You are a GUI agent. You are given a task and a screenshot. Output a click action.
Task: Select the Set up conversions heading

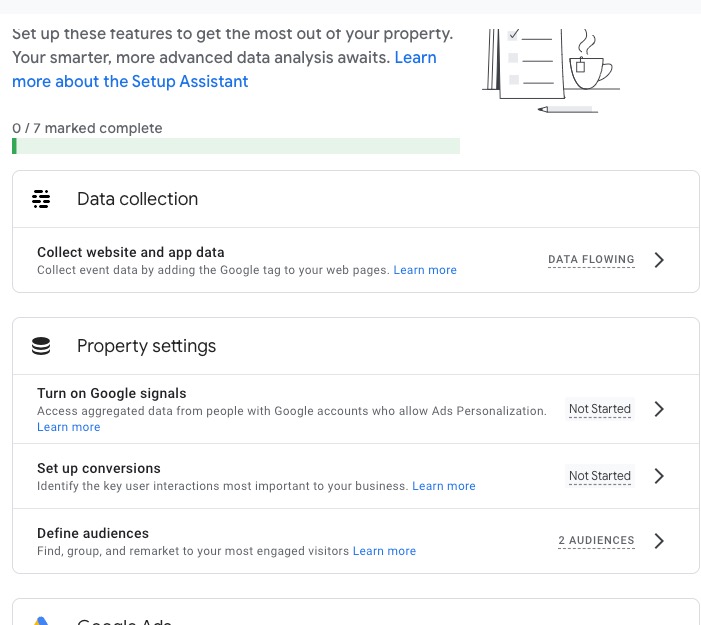point(99,468)
